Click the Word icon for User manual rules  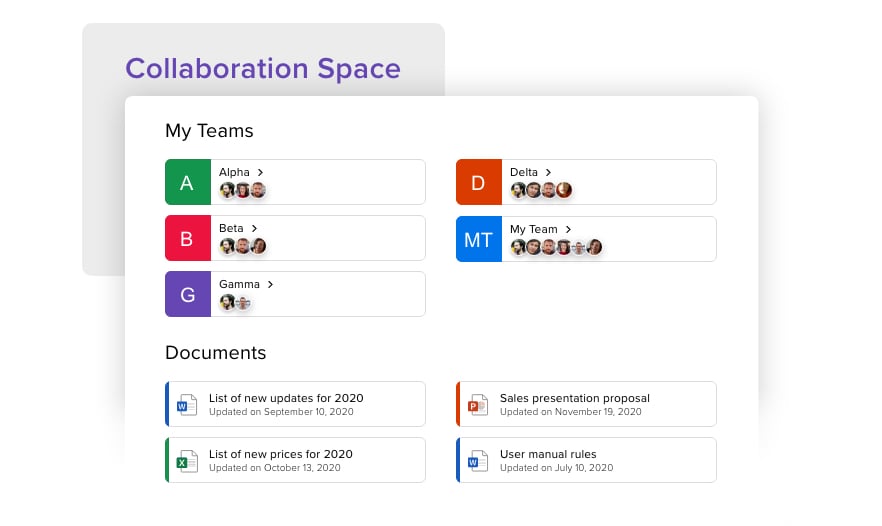[x=478, y=461]
